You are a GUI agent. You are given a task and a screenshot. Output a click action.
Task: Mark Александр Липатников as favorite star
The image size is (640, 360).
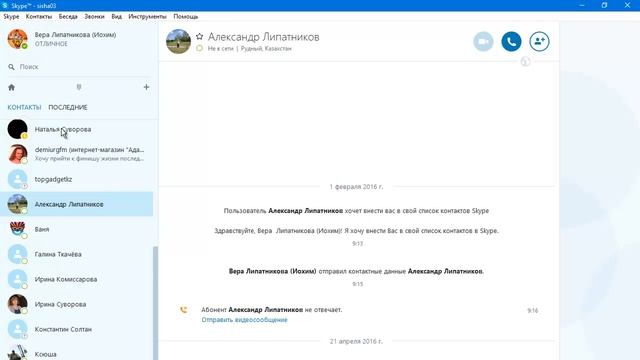[x=199, y=37]
